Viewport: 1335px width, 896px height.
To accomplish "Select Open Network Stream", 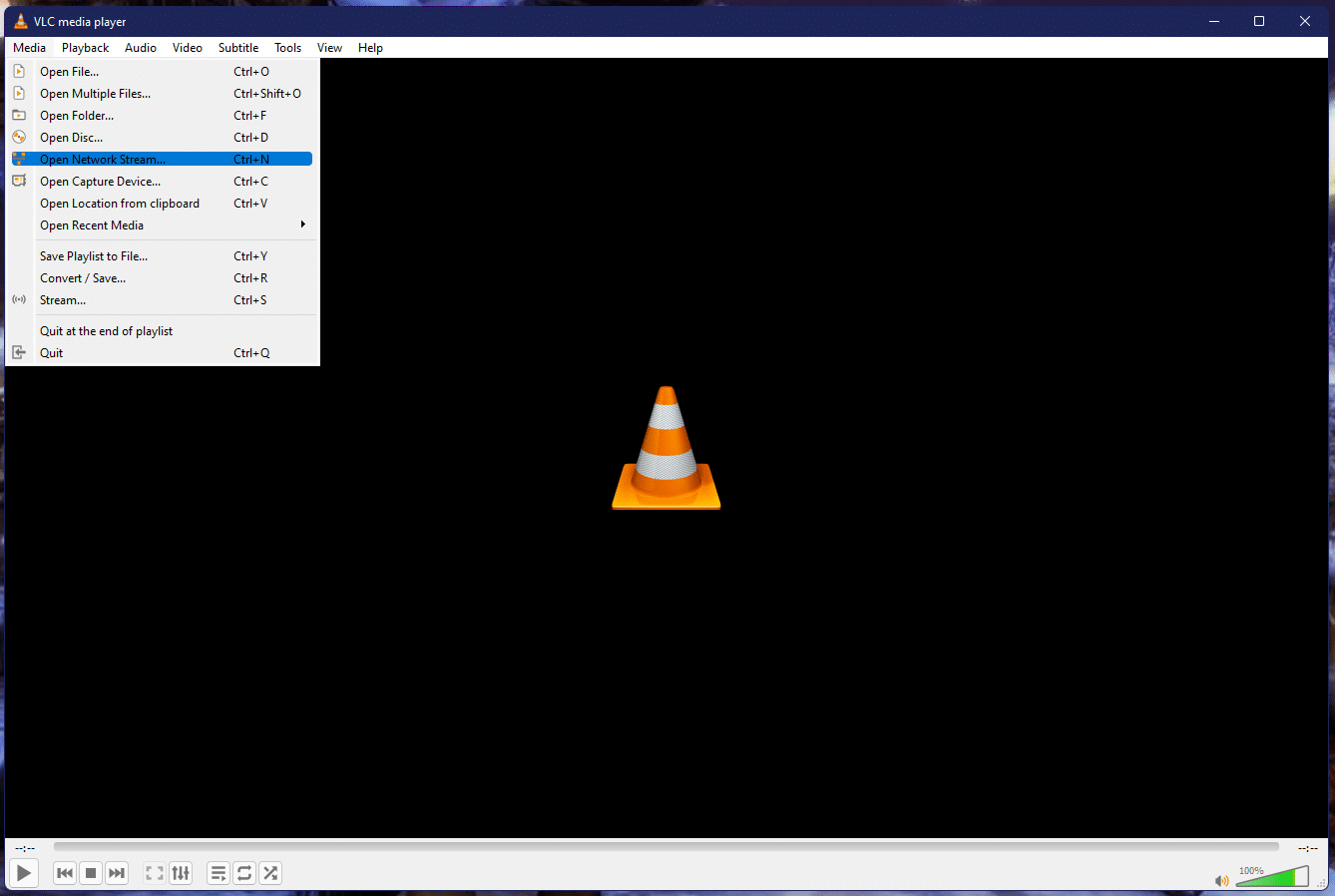I will pos(103,159).
